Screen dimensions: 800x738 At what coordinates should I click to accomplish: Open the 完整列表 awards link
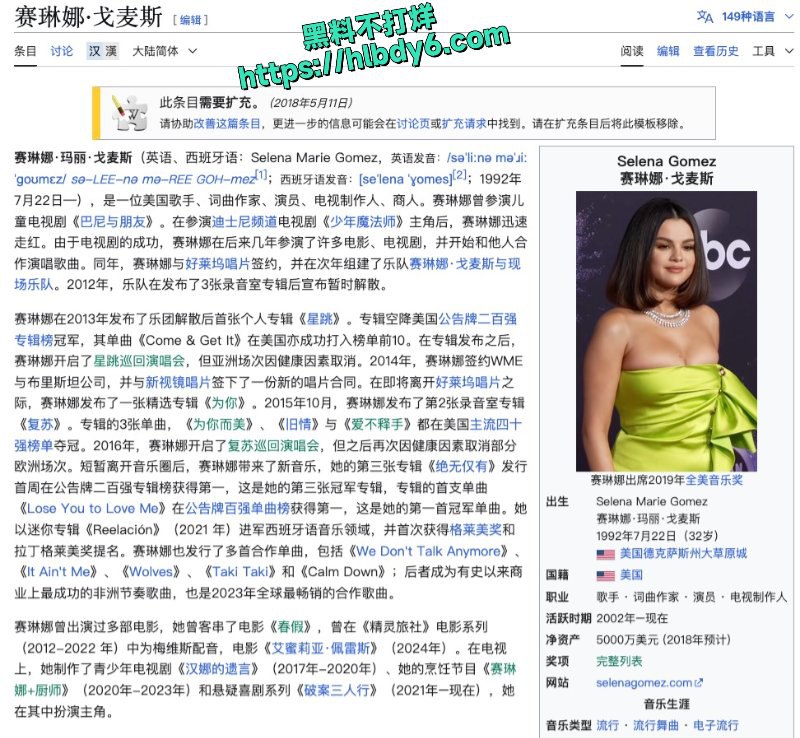click(x=619, y=662)
